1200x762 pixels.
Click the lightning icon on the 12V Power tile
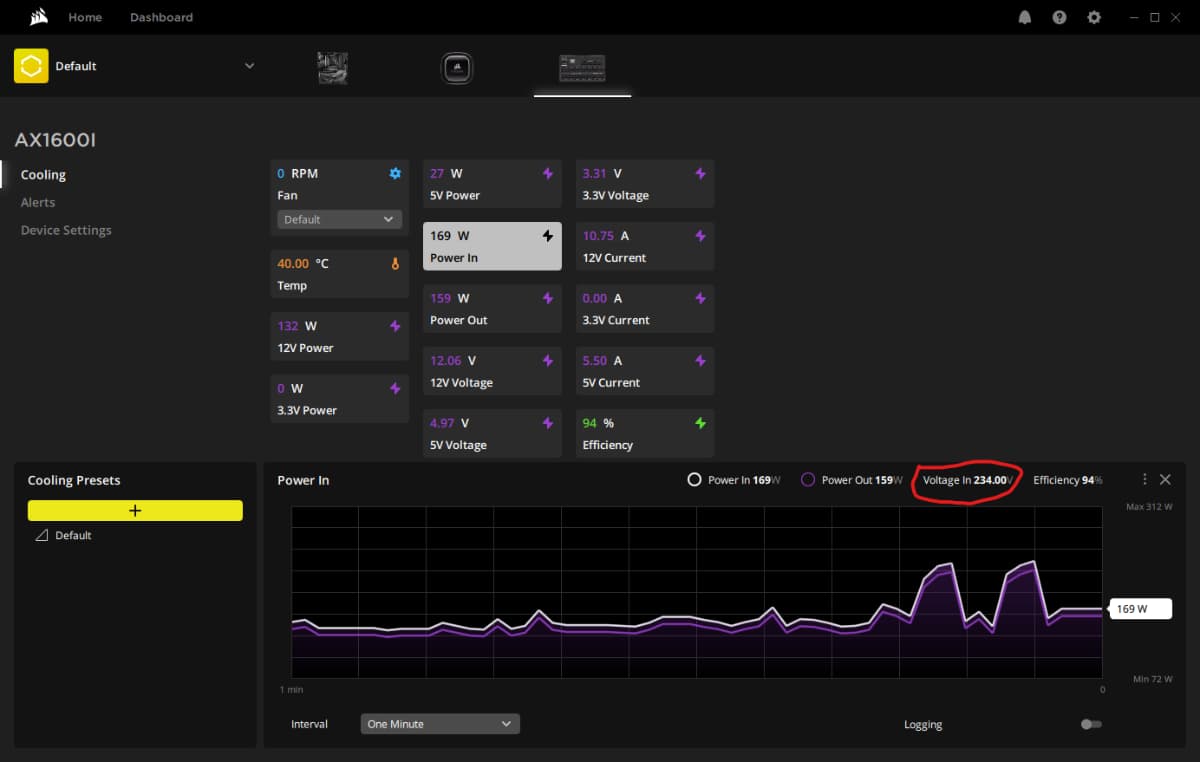click(x=395, y=326)
